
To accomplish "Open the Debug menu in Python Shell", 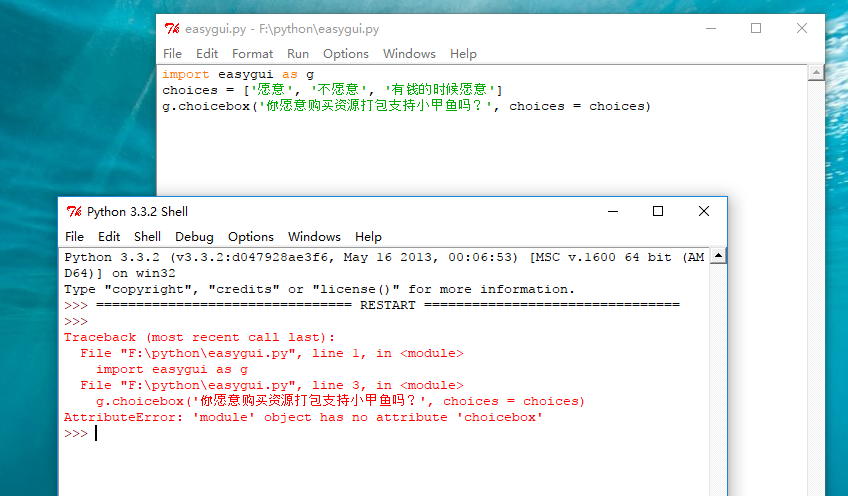I will tap(194, 237).
